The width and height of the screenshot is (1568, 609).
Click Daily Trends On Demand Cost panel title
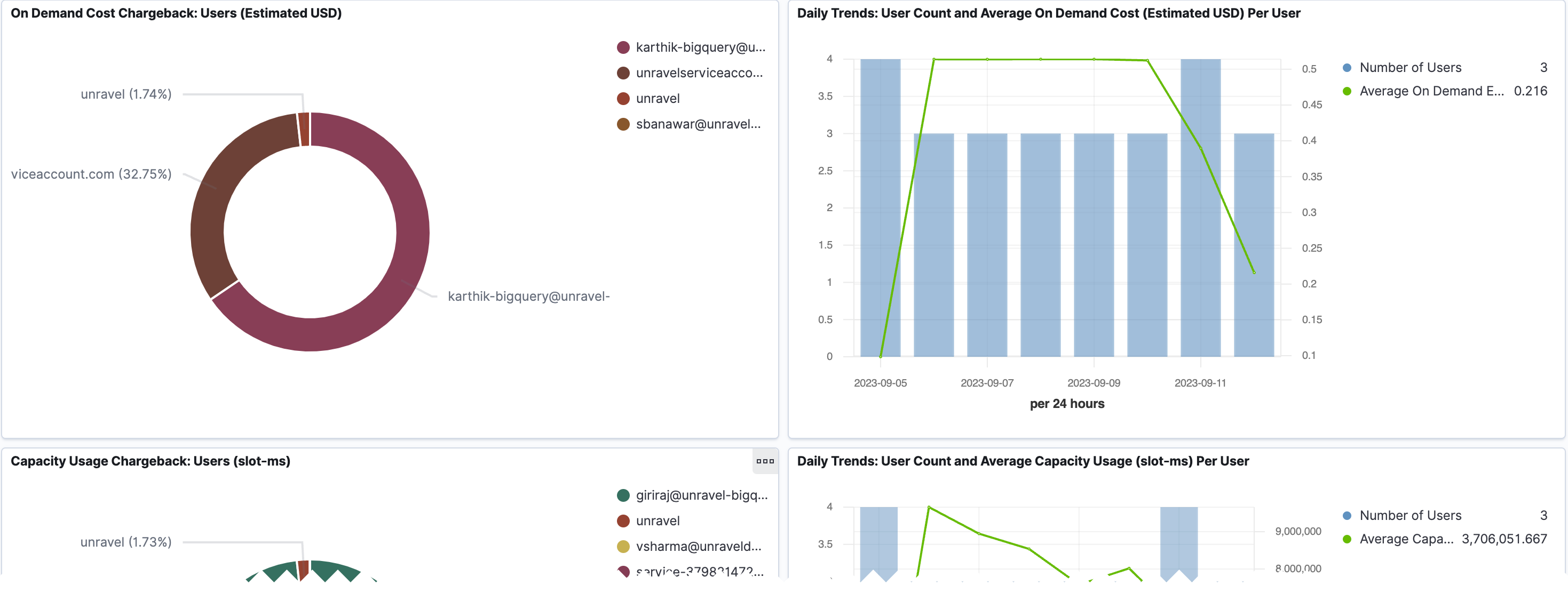(1048, 13)
